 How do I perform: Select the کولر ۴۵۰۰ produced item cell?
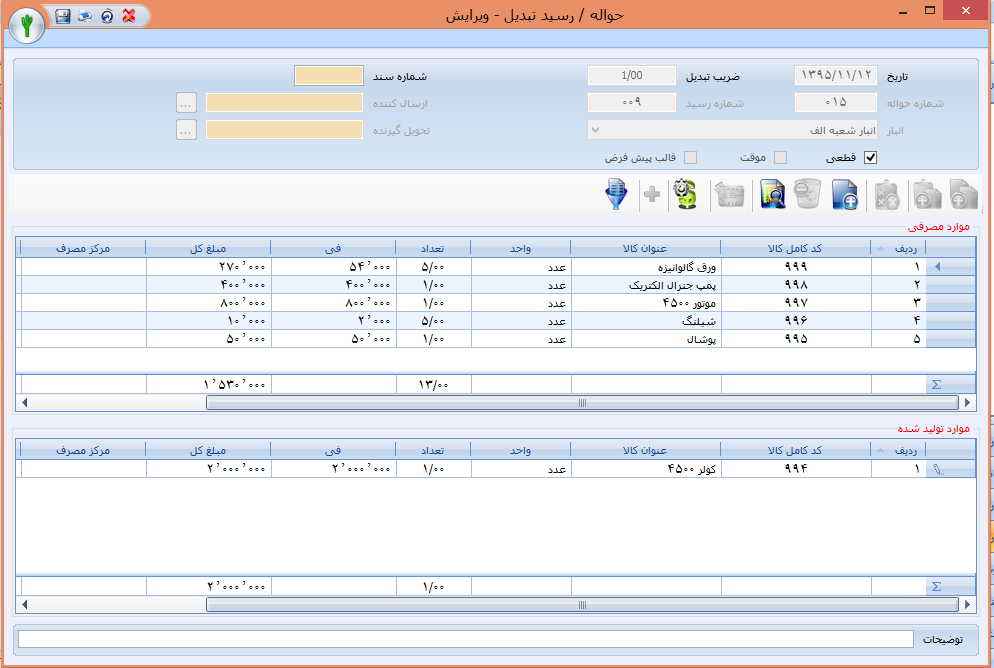coord(646,469)
